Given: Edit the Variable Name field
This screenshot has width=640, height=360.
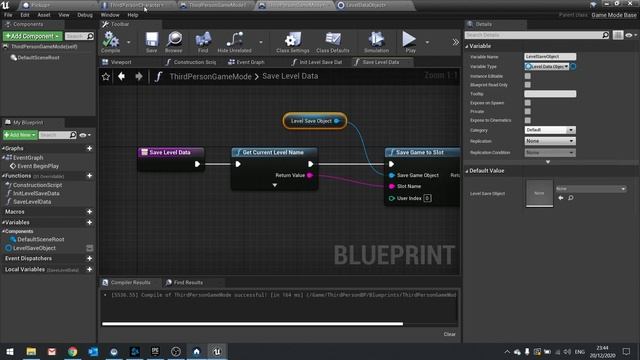Looking at the screenshot, I should coord(550,57).
